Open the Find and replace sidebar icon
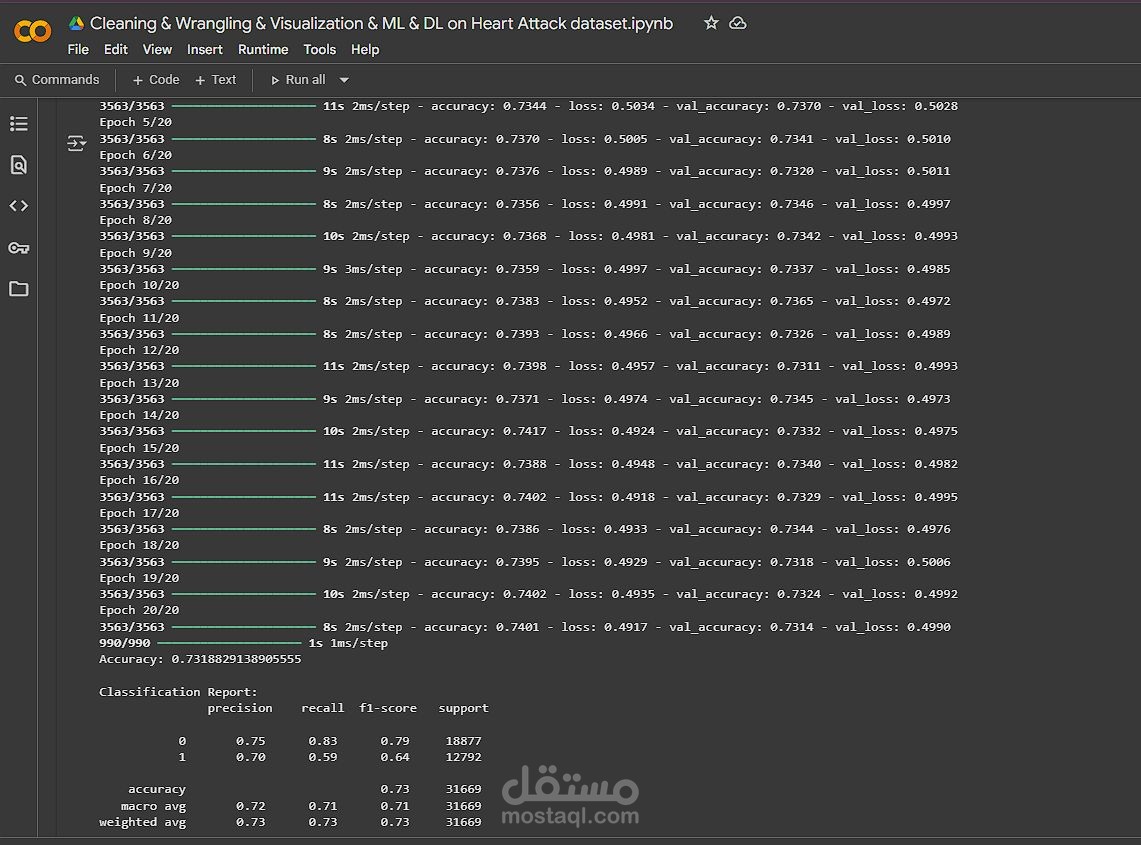The width and height of the screenshot is (1141, 845). tap(19, 164)
